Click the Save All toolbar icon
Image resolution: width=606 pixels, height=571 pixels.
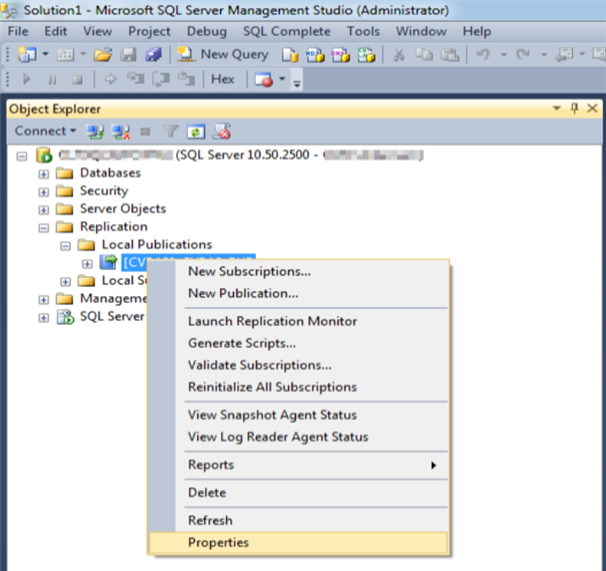coord(153,55)
